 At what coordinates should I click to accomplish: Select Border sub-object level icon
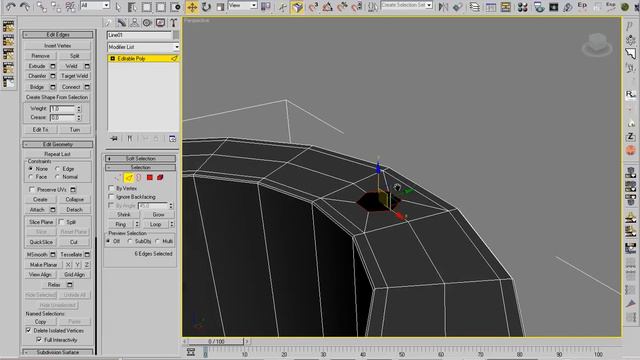(x=139, y=178)
